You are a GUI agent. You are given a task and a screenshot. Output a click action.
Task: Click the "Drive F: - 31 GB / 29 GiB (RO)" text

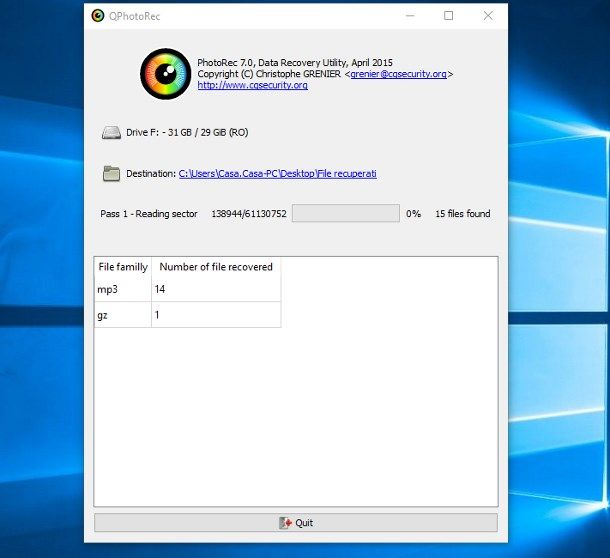[187, 133]
